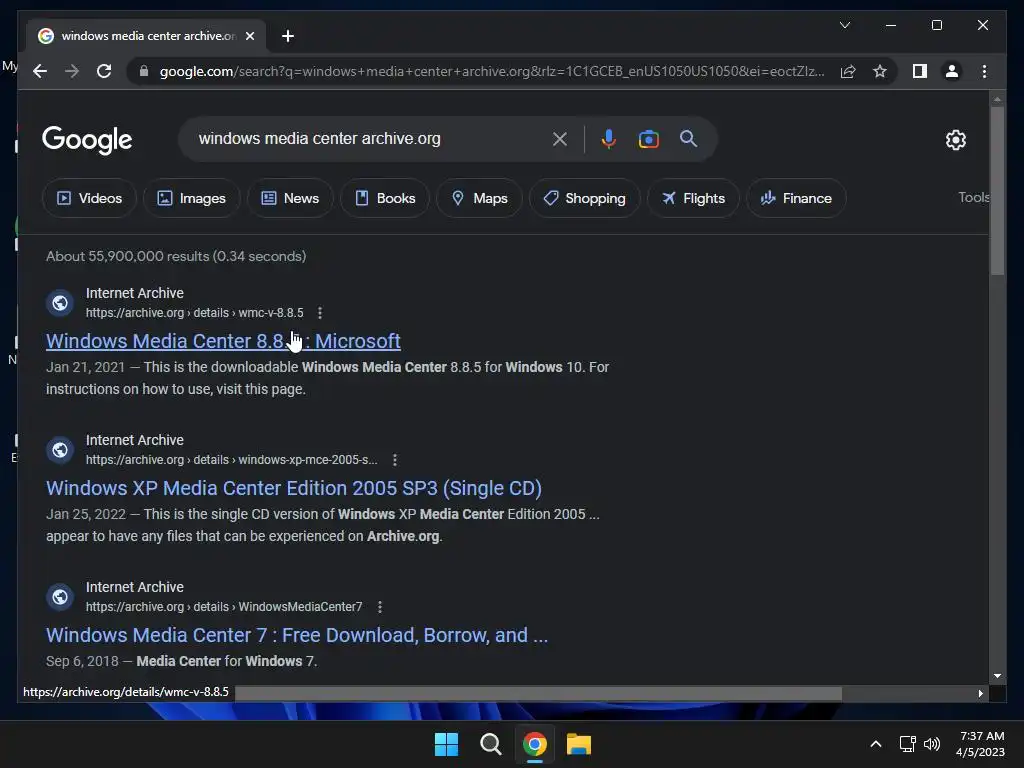Open Chrome three-dot menu

pos(984,71)
